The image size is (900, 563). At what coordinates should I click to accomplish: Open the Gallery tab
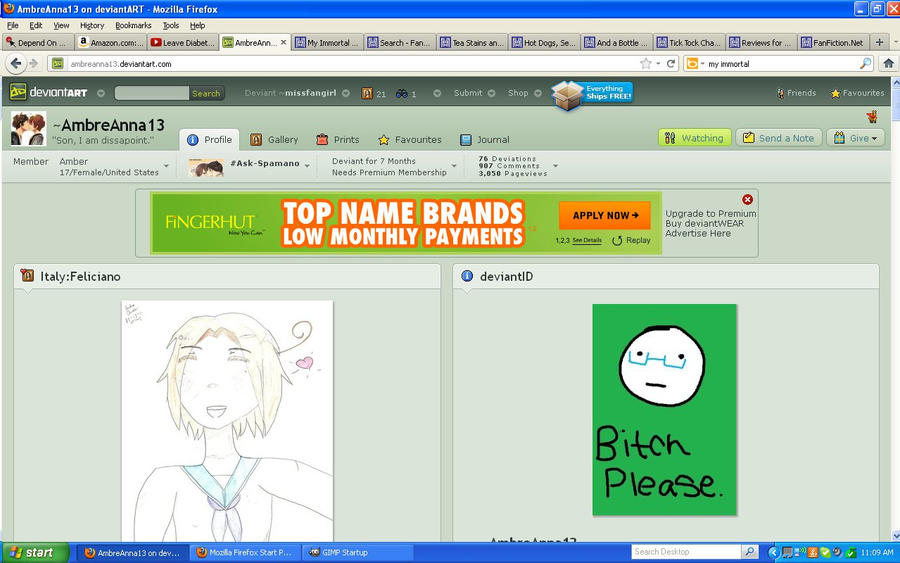click(274, 139)
